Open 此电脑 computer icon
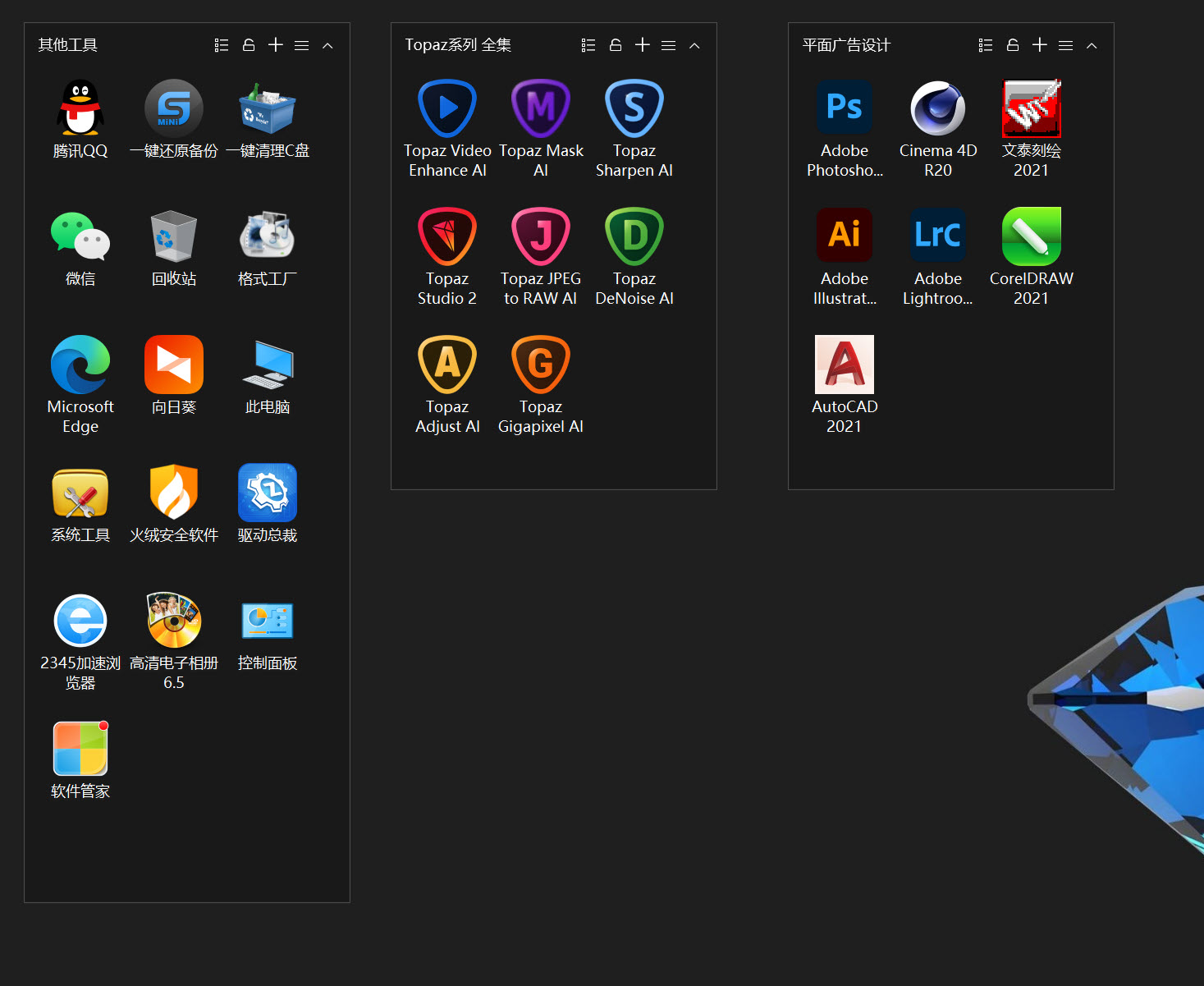This screenshot has width=1204, height=986. pyautogui.click(x=268, y=365)
